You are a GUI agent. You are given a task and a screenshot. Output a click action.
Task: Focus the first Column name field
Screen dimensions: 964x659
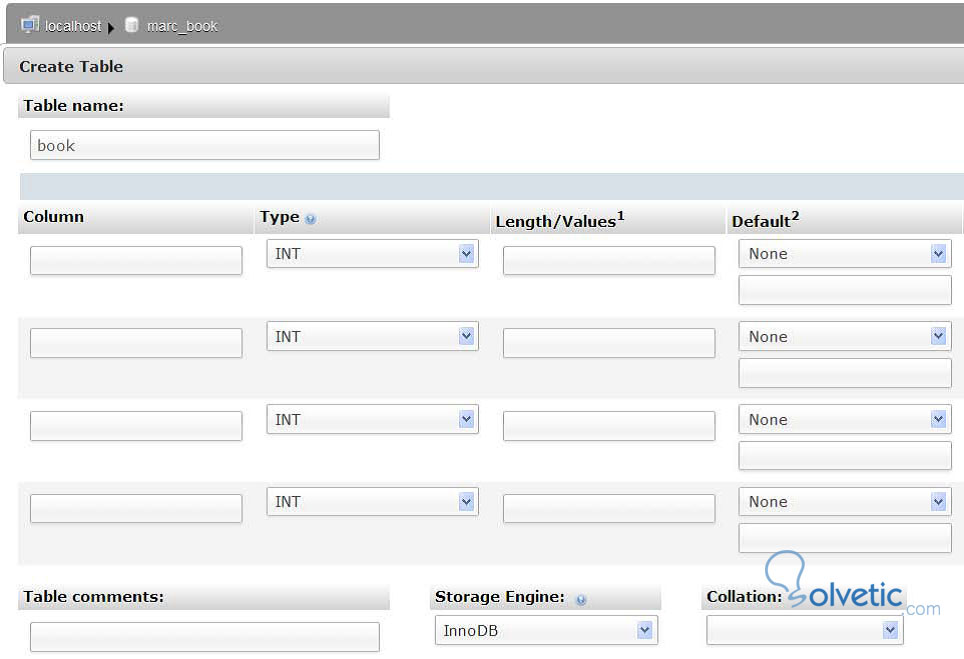[136, 261]
